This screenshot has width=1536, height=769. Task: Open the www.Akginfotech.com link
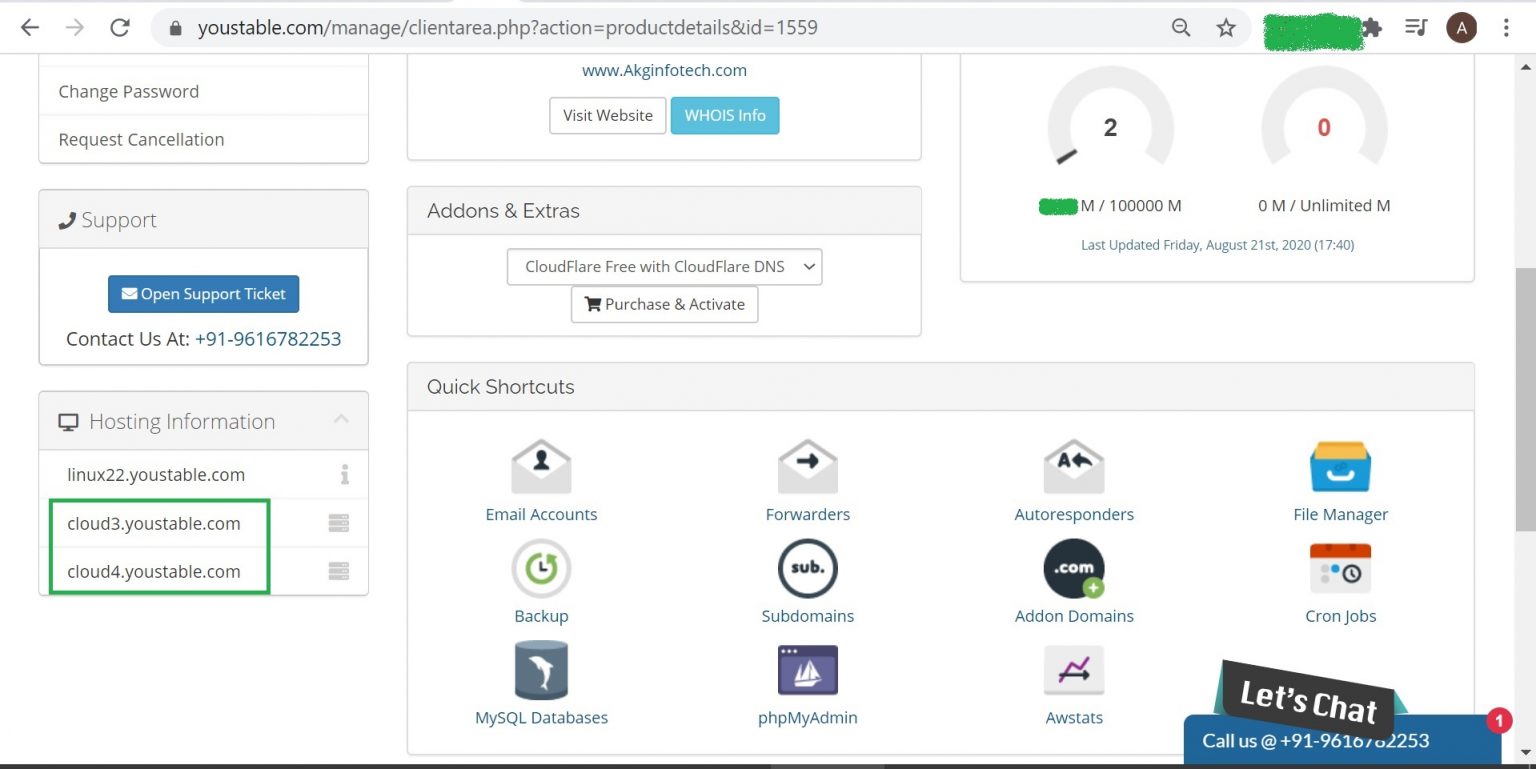click(x=664, y=70)
